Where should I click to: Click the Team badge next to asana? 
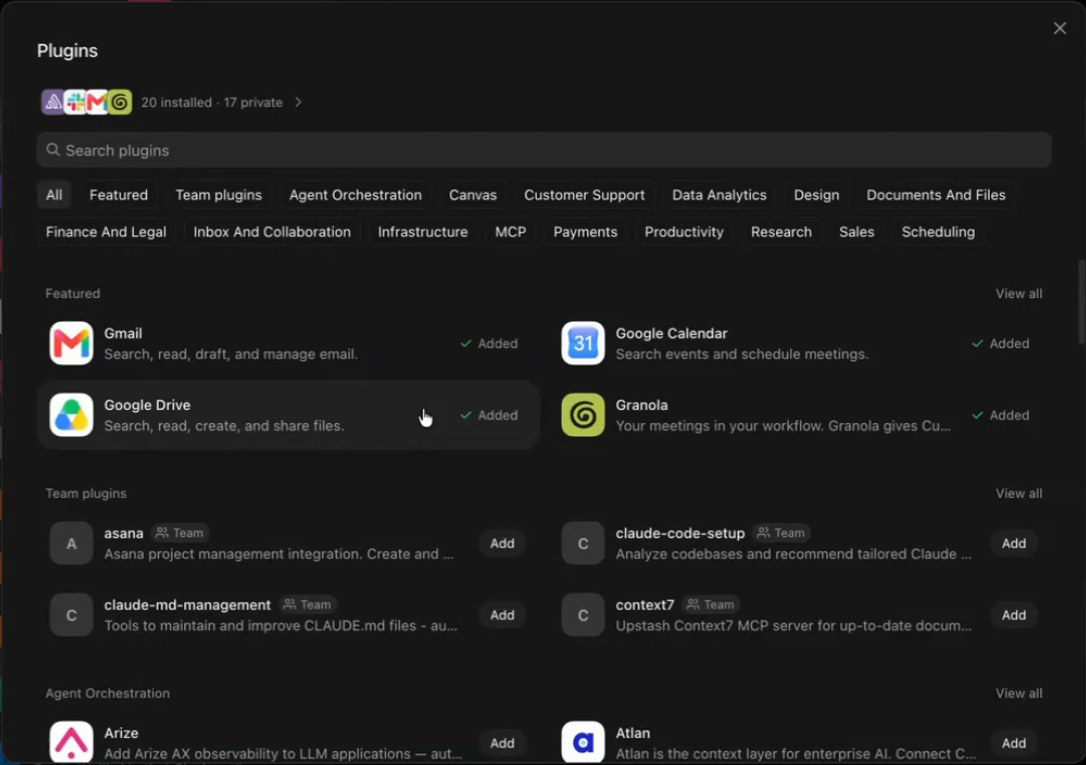click(180, 533)
